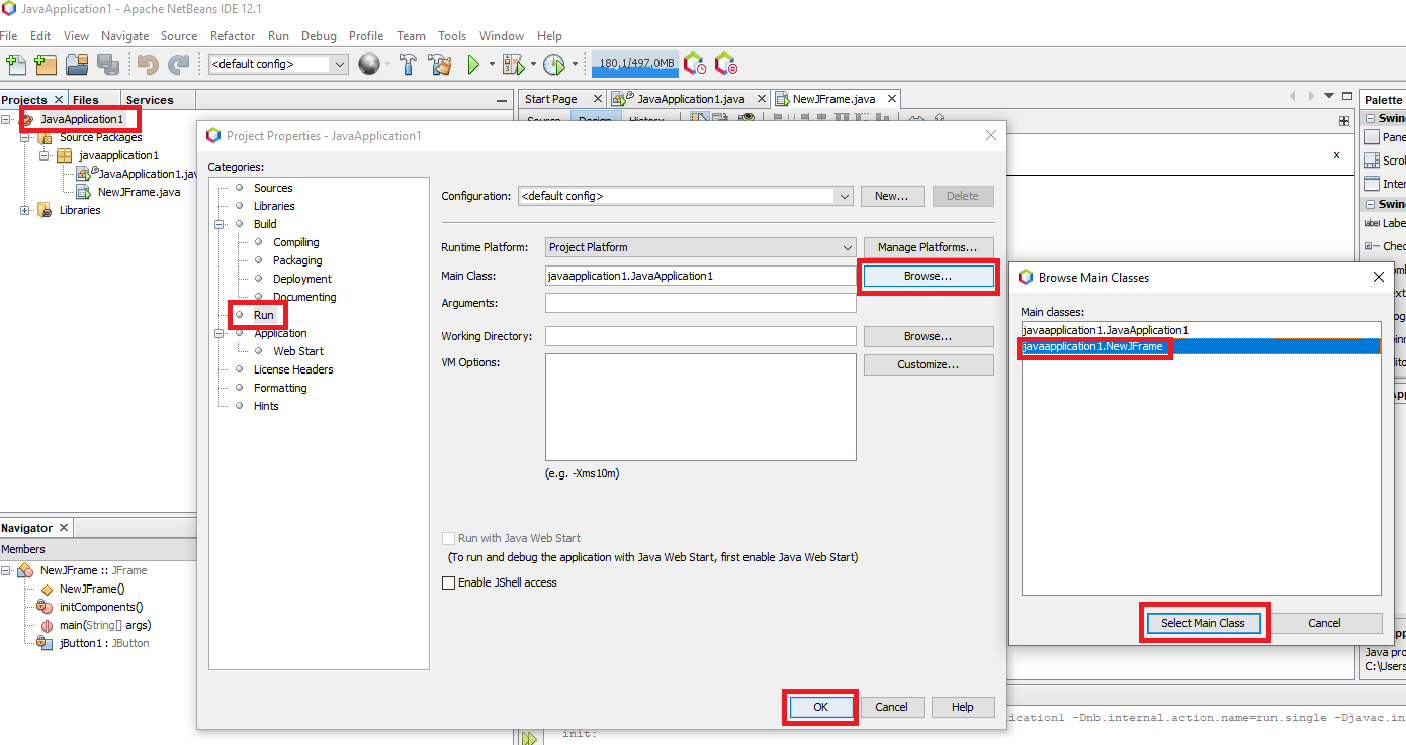Collapse the NewJFrame node in Navigator
The height and width of the screenshot is (745, 1406).
(x=6, y=570)
